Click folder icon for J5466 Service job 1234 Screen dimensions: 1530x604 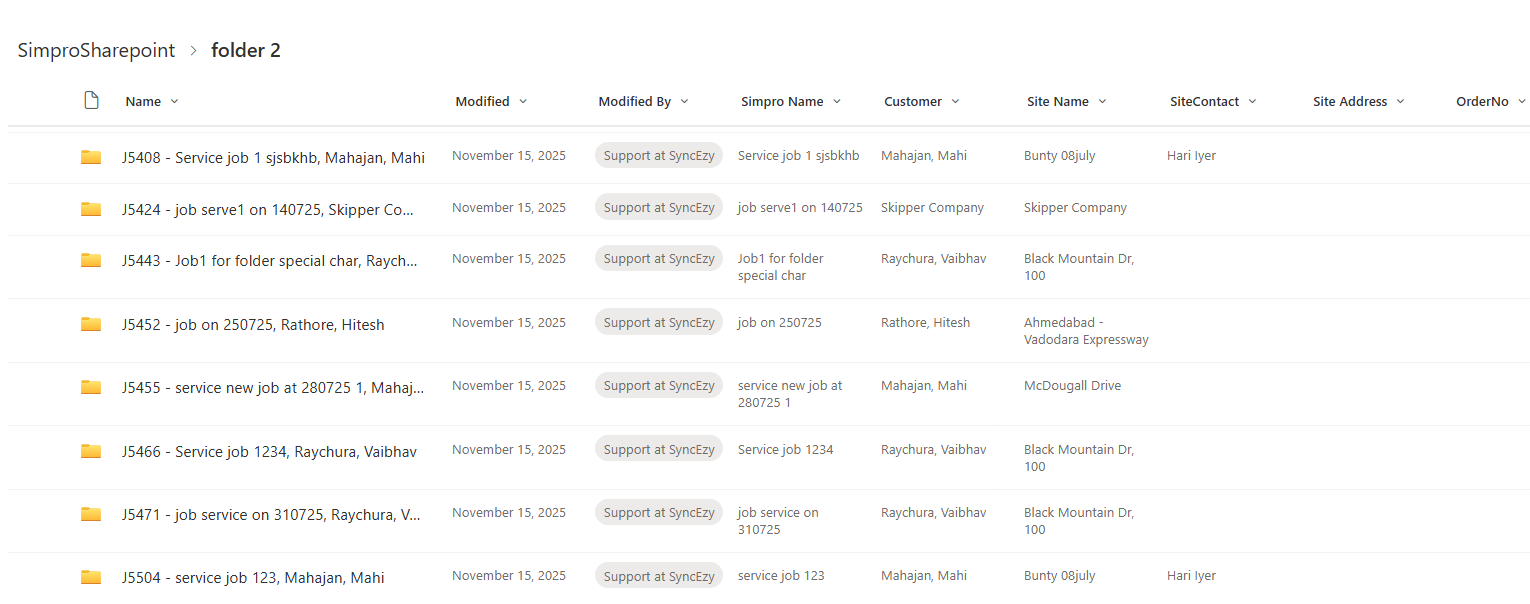[91, 451]
